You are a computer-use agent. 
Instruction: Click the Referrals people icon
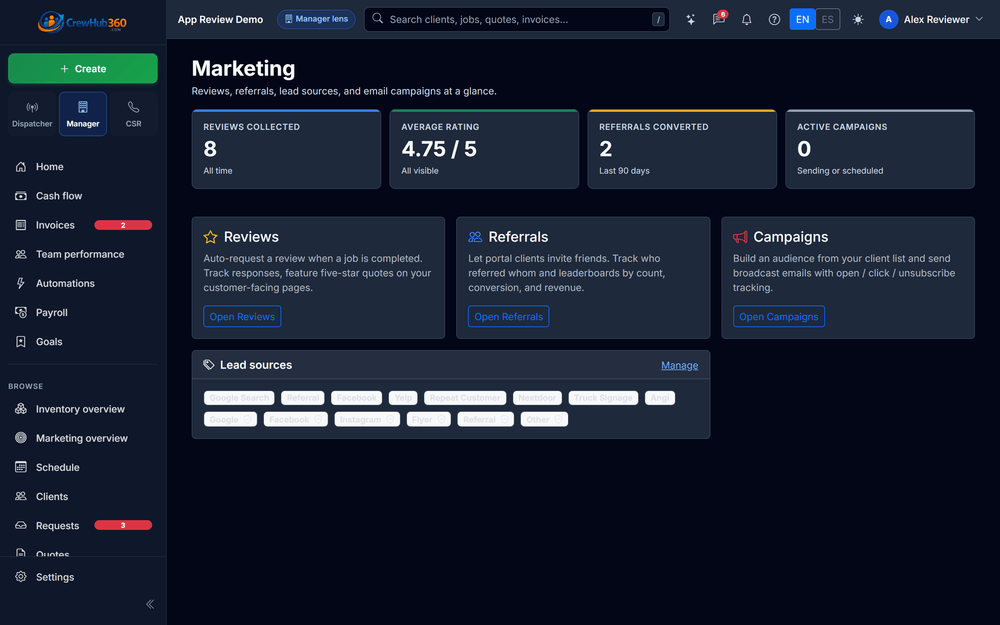(x=475, y=237)
